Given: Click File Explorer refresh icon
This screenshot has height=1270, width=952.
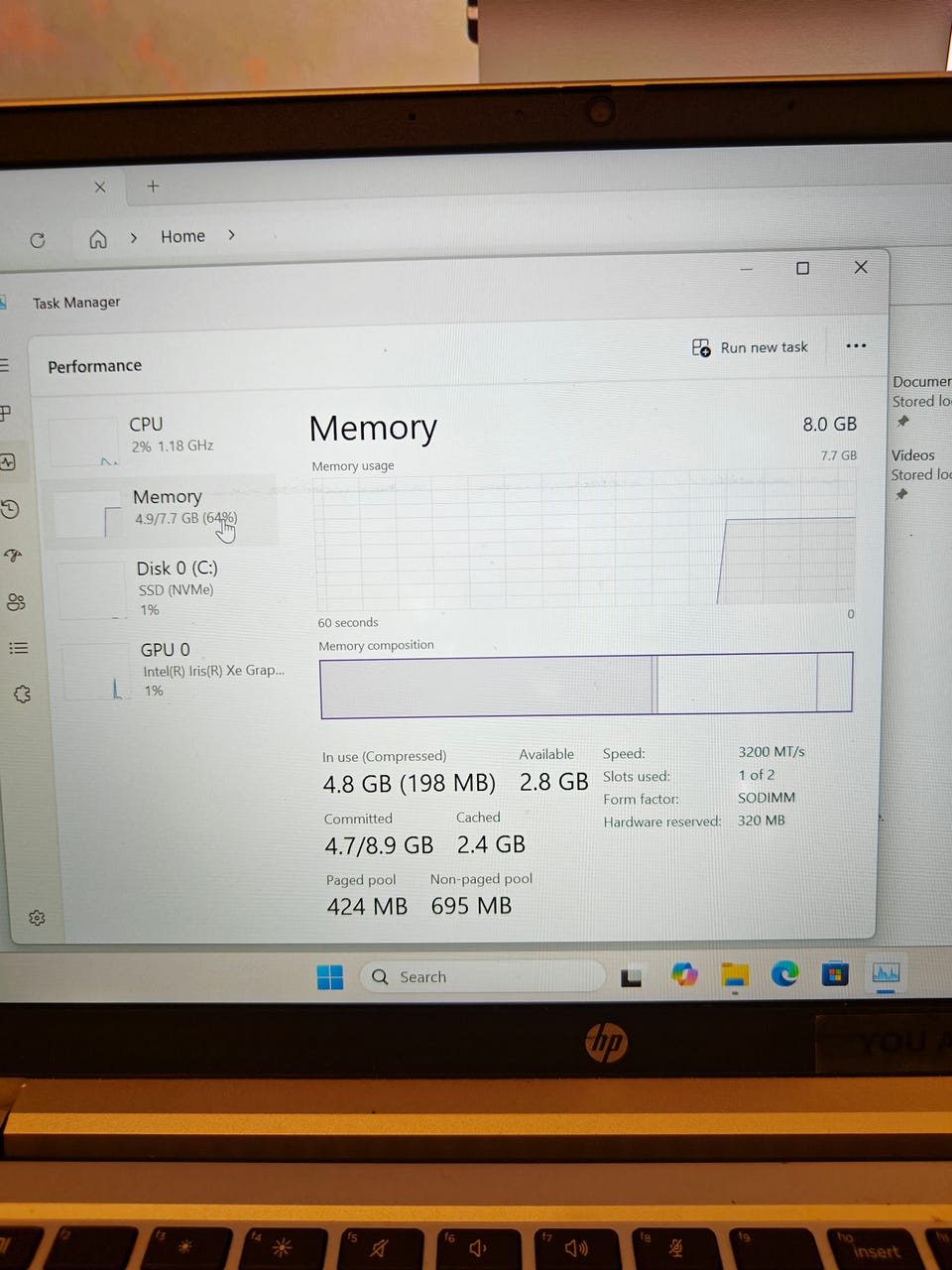Looking at the screenshot, I should point(38,240).
